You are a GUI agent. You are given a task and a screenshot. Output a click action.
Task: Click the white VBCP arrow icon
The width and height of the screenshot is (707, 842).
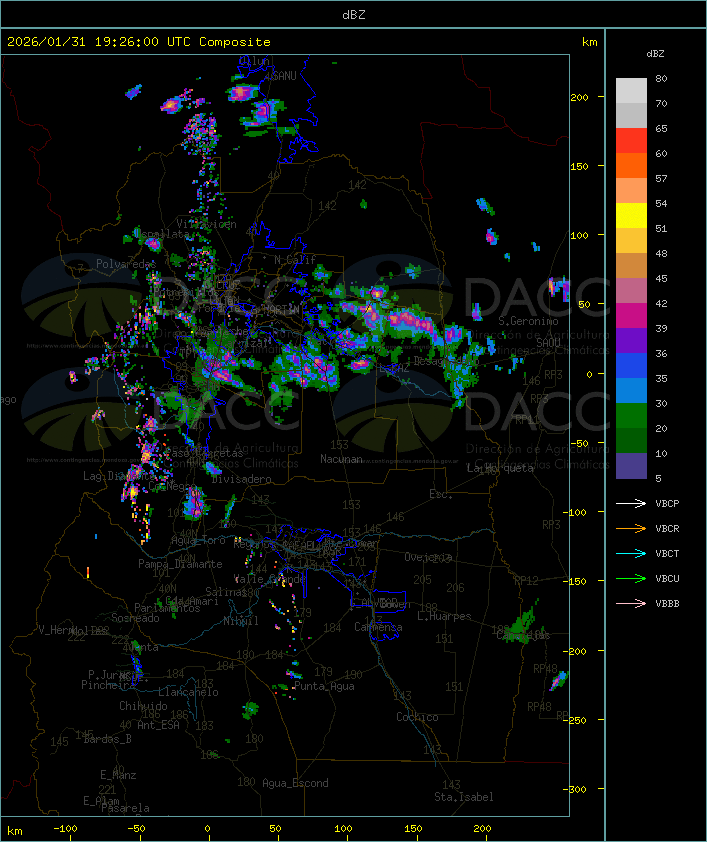(631, 503)
